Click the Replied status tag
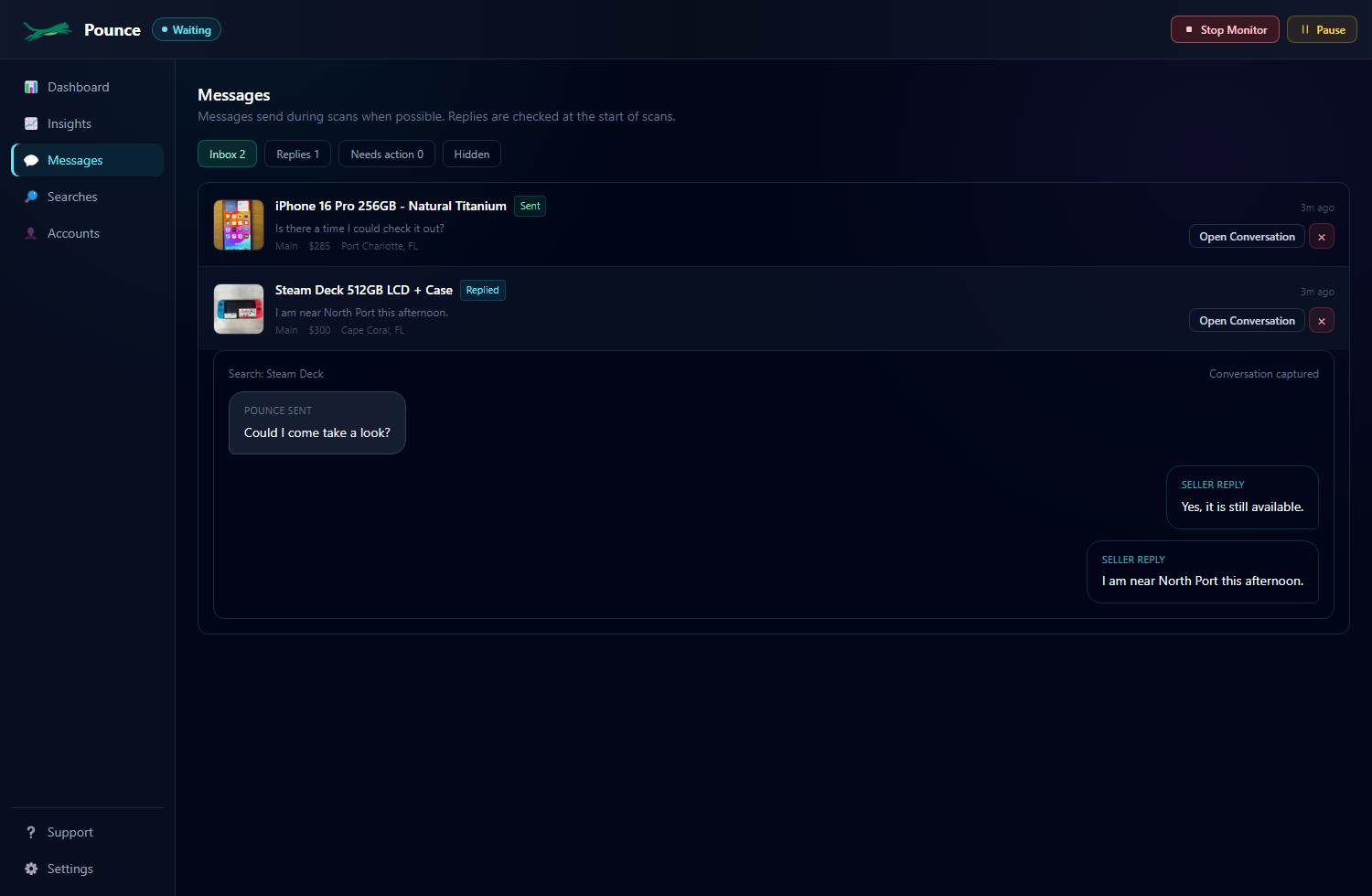Image resolution: width=1372 pixels, height=896 pixels. point(483,290)
